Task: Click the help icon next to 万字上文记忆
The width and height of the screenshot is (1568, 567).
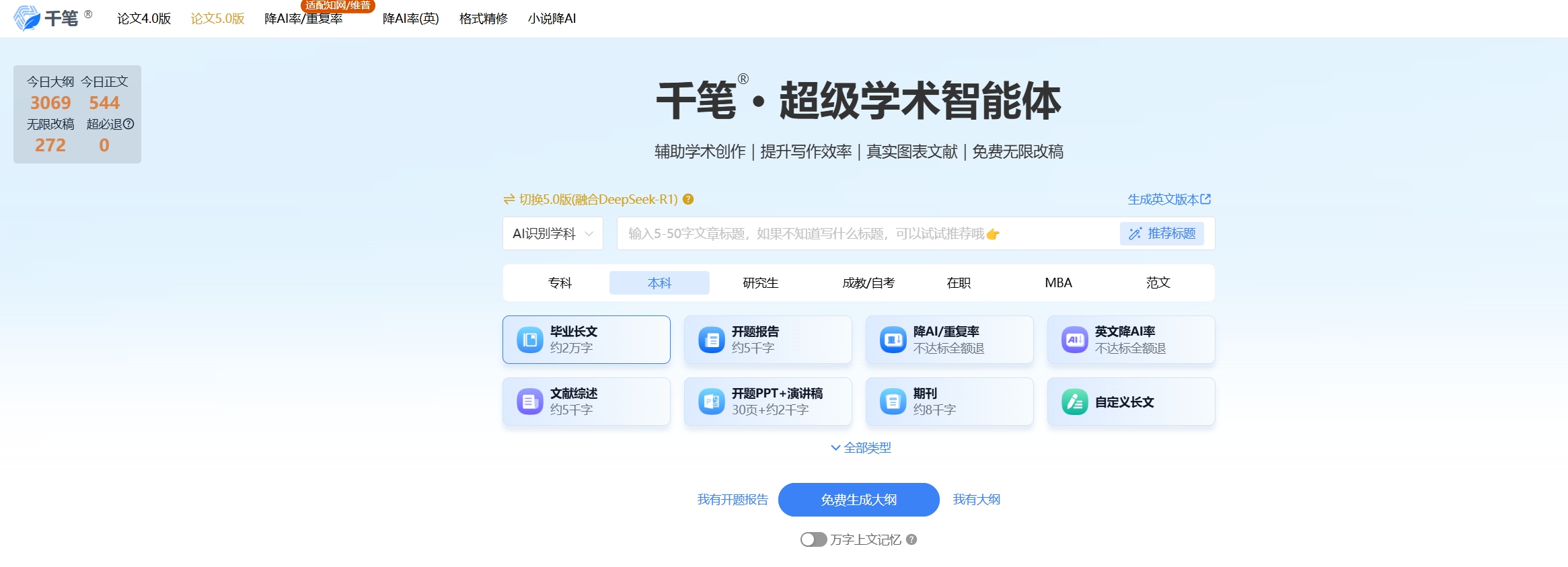Action: point(911,539)
